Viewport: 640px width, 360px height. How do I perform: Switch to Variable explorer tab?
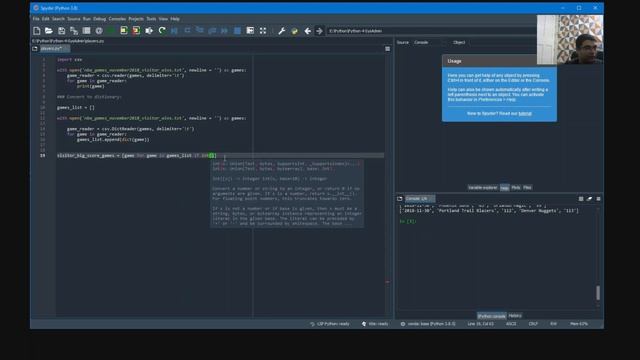click(x=482, y=188)
